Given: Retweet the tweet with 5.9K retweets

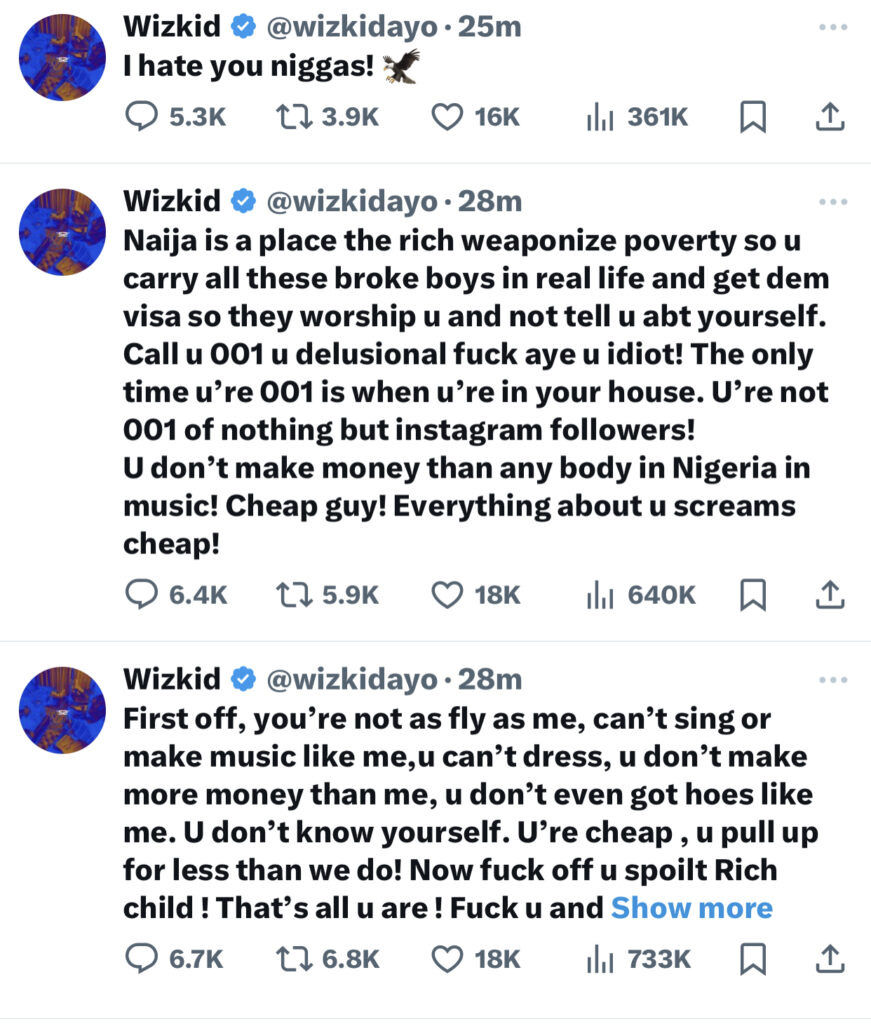Looking at the screenshot, I should coord(292,595).
